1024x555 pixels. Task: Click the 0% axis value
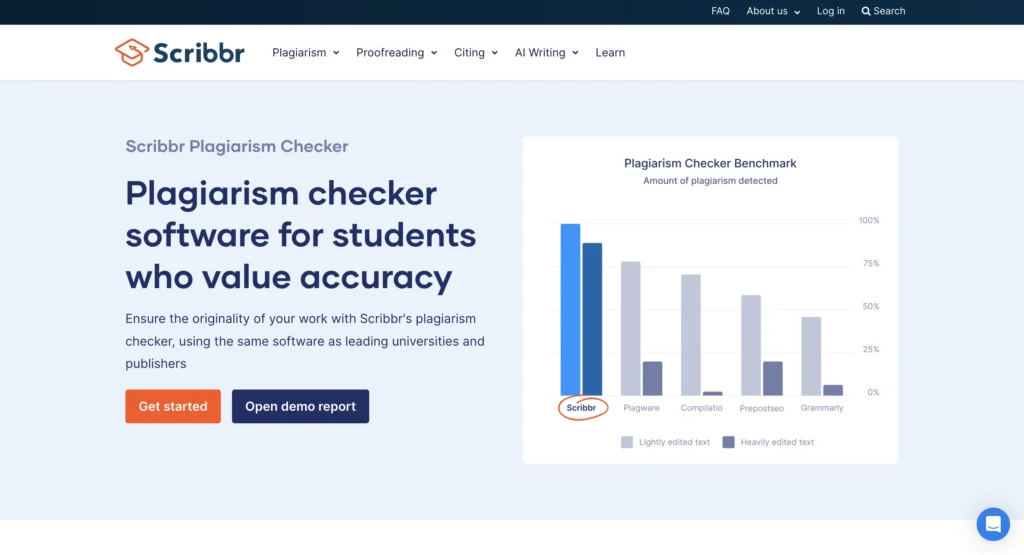click(873, 392)
